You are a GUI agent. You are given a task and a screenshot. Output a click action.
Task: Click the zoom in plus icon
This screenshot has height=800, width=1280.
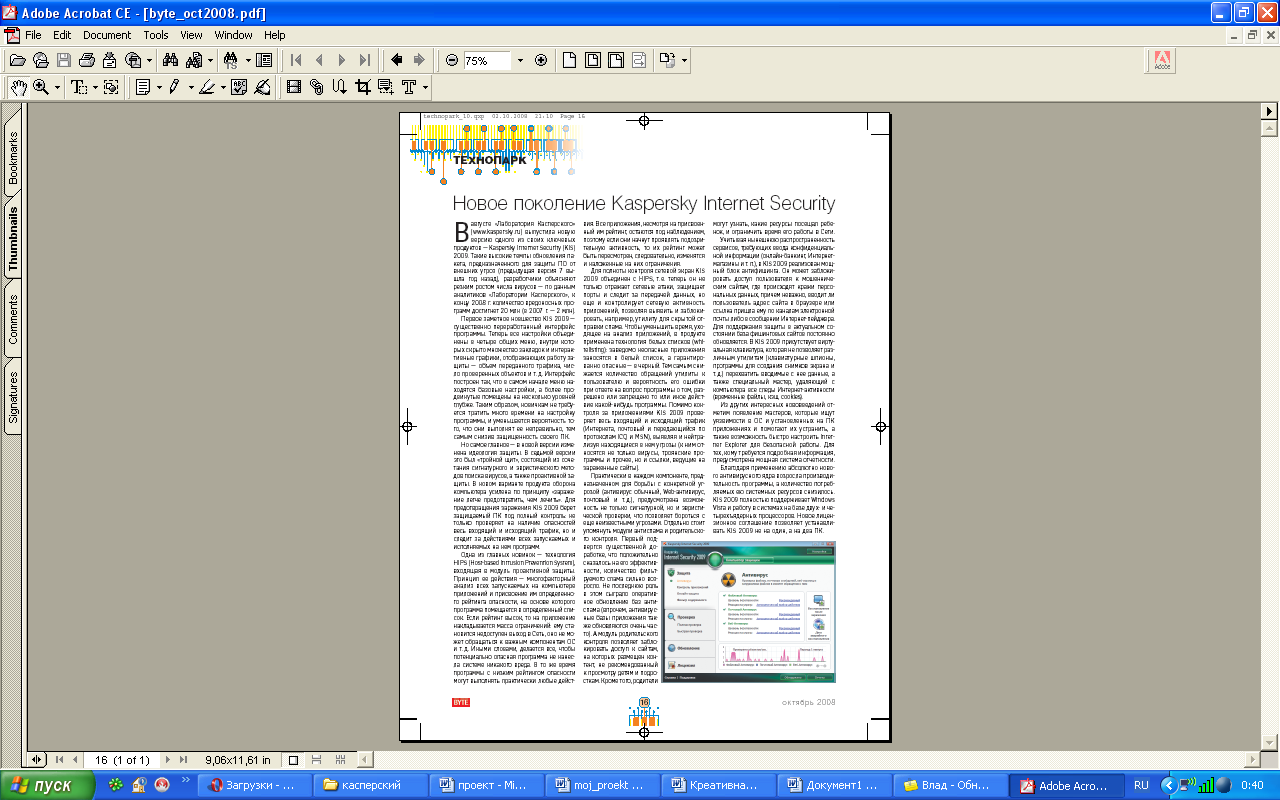(x=541, y=60)
